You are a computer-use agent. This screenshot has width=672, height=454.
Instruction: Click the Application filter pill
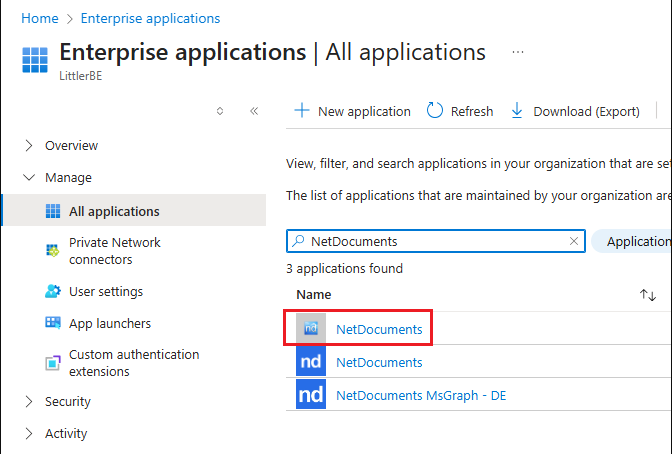[632, 241]
